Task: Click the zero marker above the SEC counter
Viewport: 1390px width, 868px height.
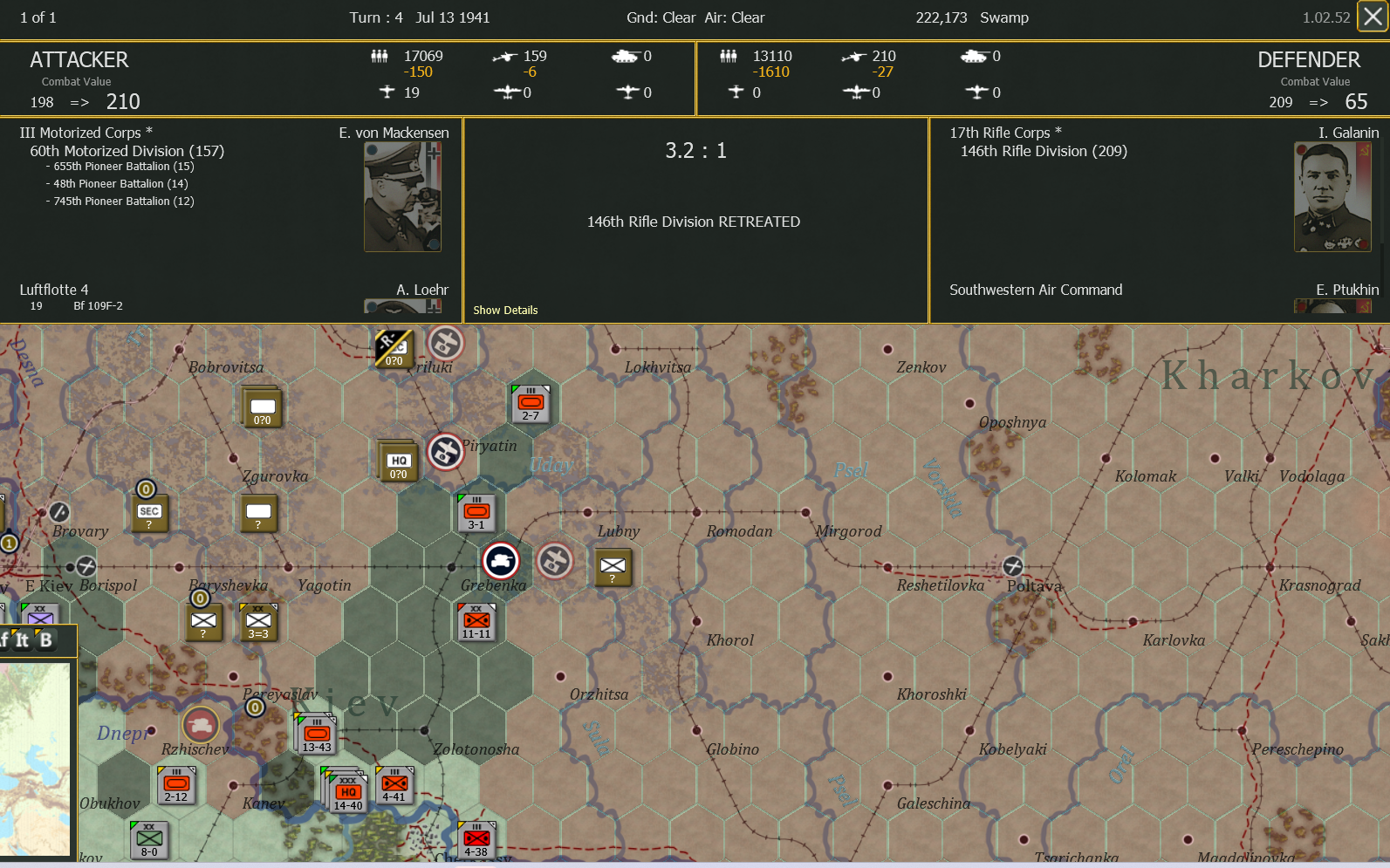Action: 147,489
